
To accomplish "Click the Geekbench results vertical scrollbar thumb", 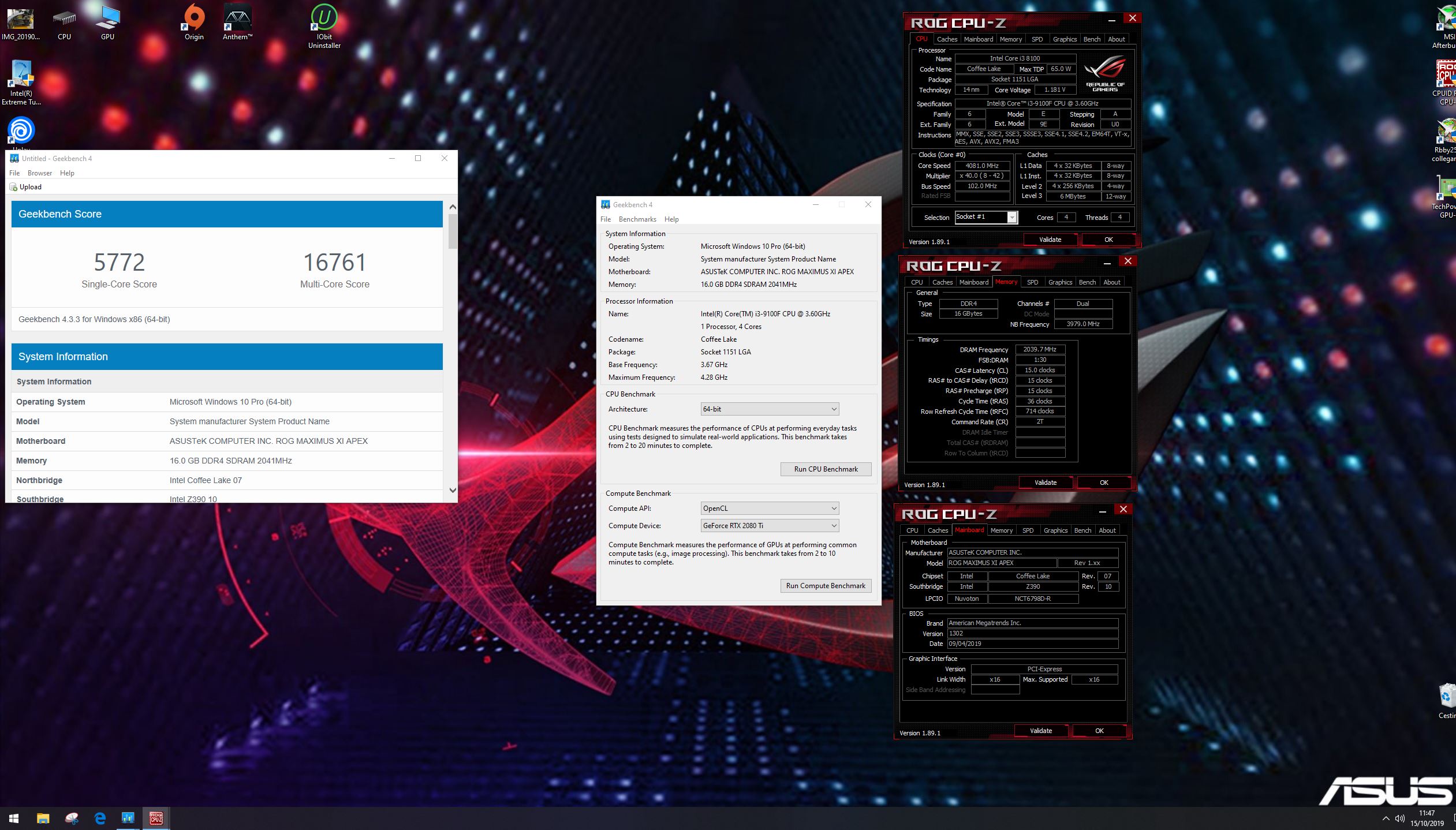I will point(453,232).
